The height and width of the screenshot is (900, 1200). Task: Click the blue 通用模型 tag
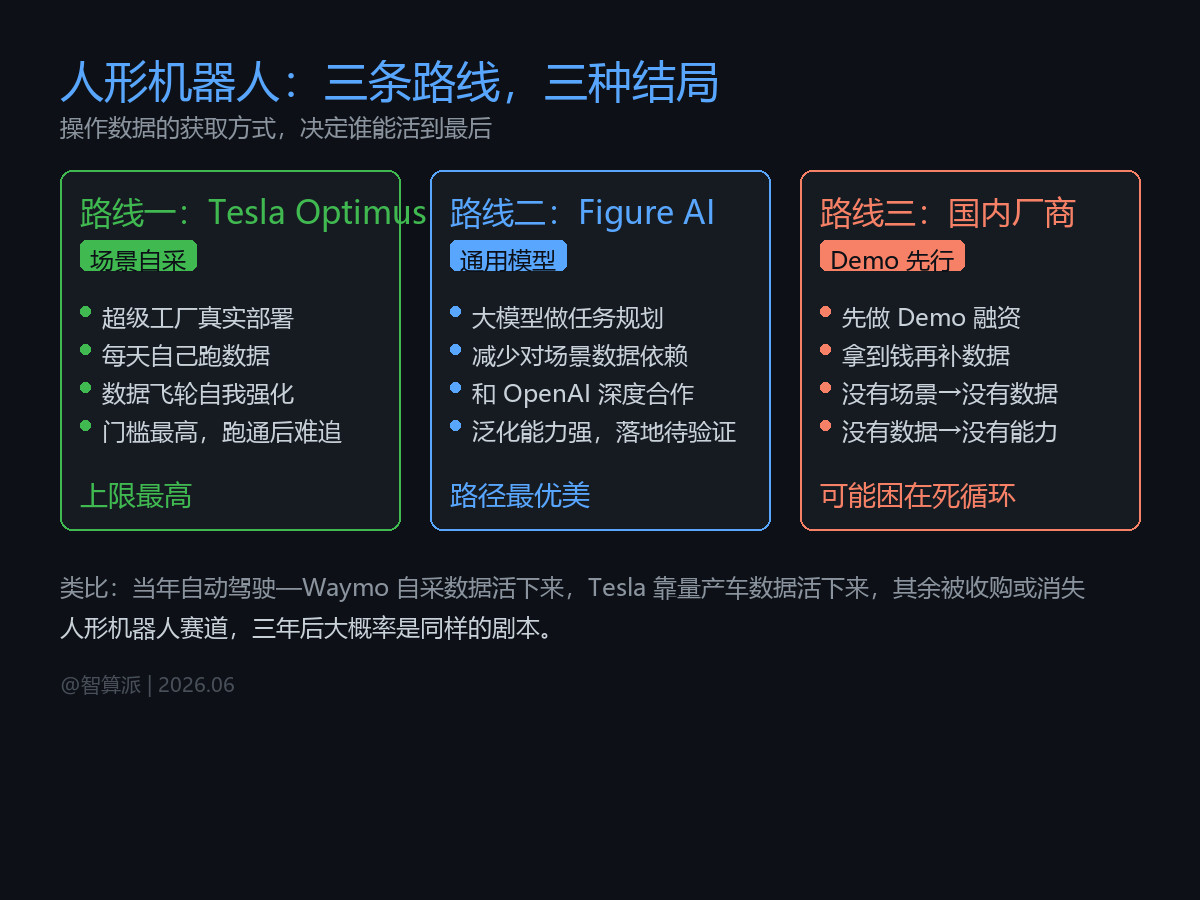(x=508, y=255)
